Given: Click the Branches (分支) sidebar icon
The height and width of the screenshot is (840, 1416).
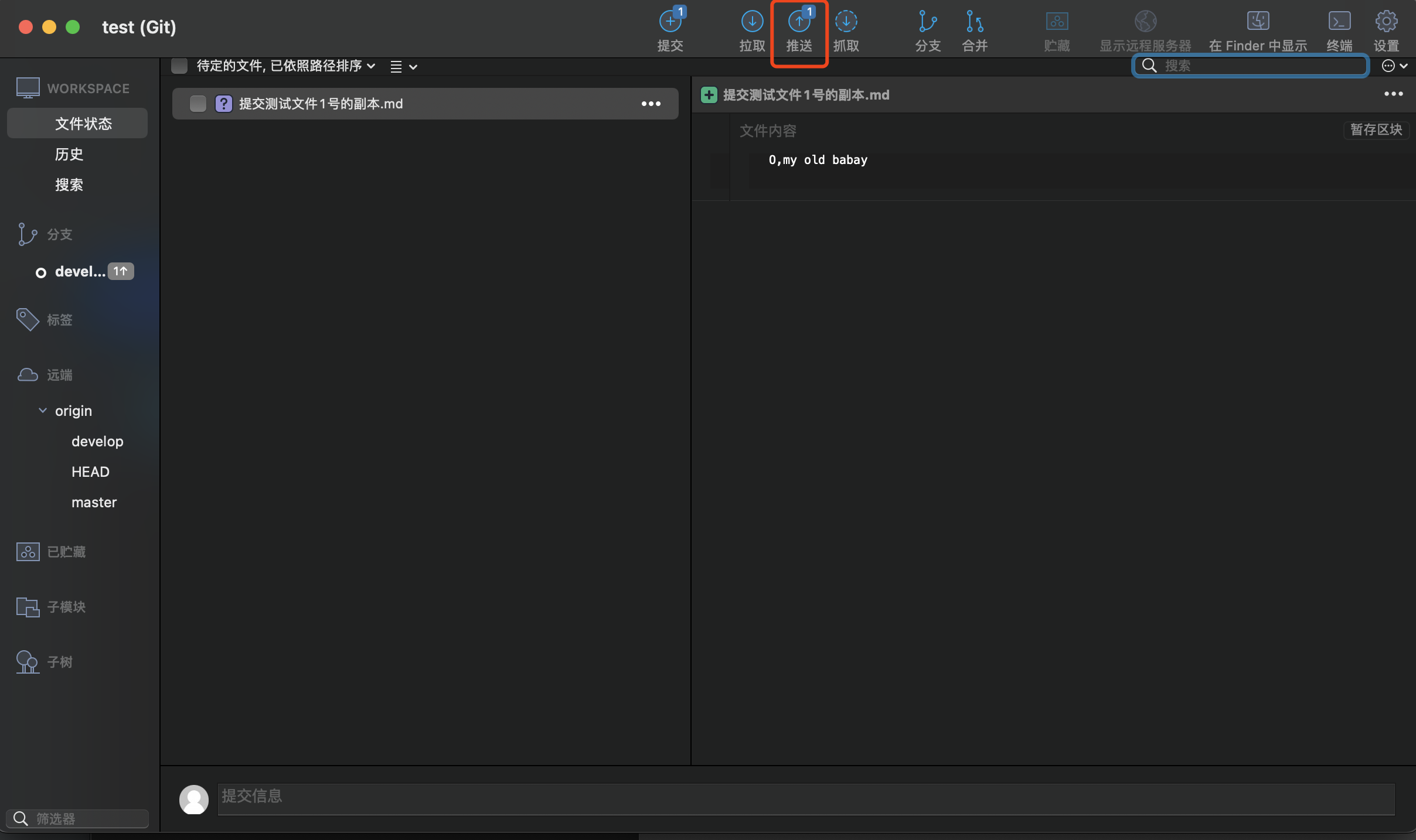Looking at the screenshot, I should tap(27, 234).
